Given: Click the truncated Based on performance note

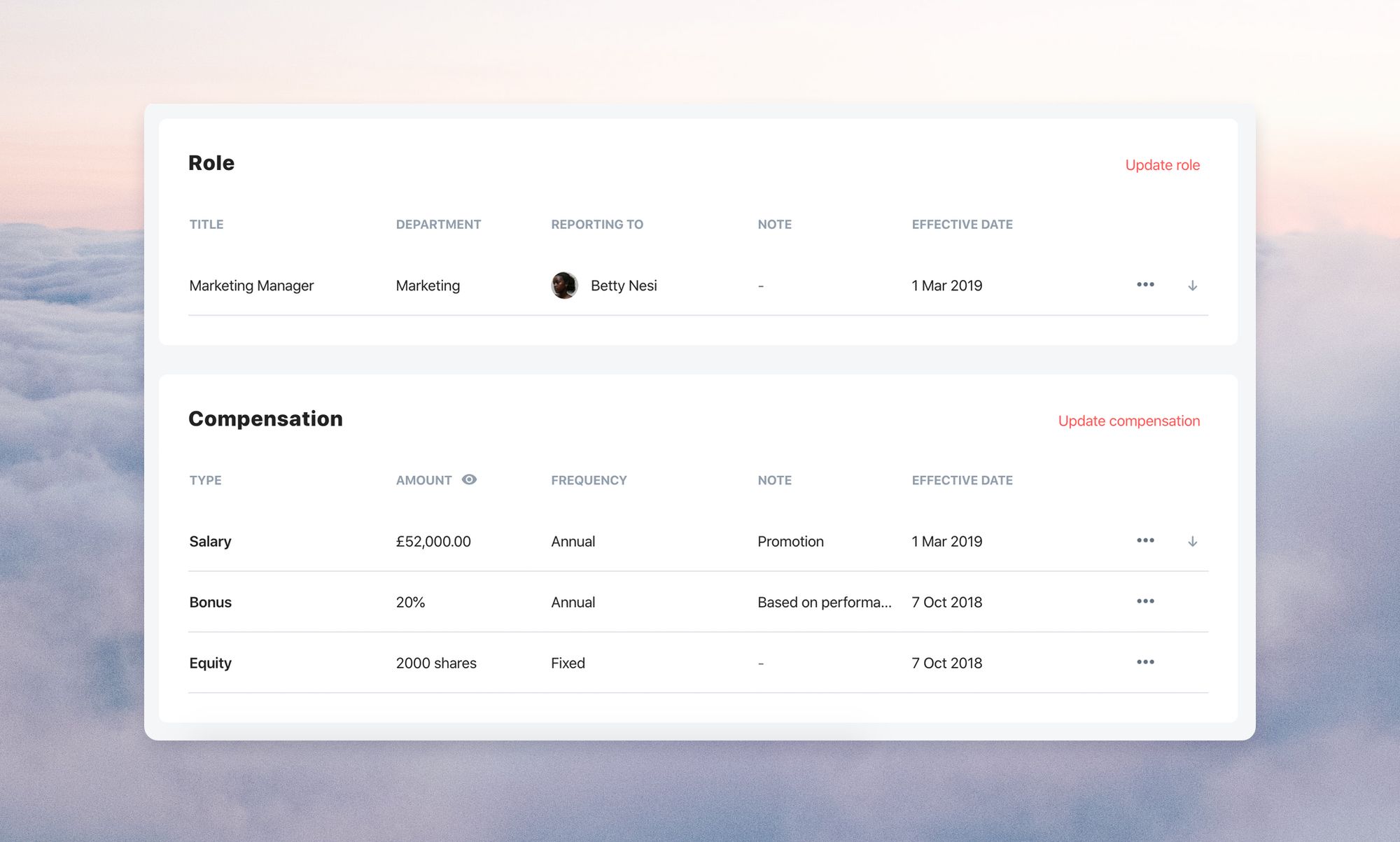Looking at the screenshot, I should [x=824, y=603].
